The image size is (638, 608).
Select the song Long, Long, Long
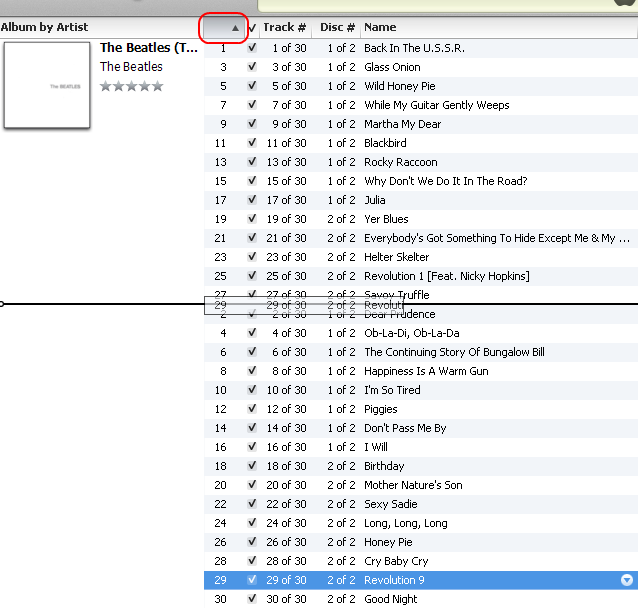click(406, 523)
